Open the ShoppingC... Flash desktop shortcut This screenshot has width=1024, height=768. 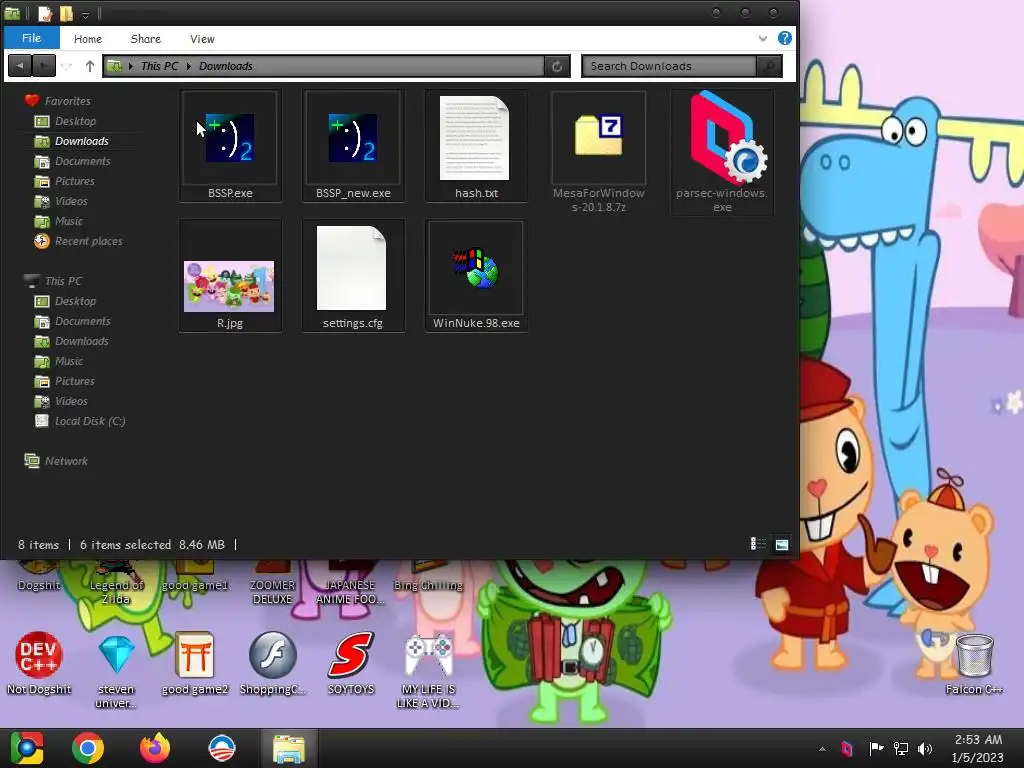(x=272, y=662)
